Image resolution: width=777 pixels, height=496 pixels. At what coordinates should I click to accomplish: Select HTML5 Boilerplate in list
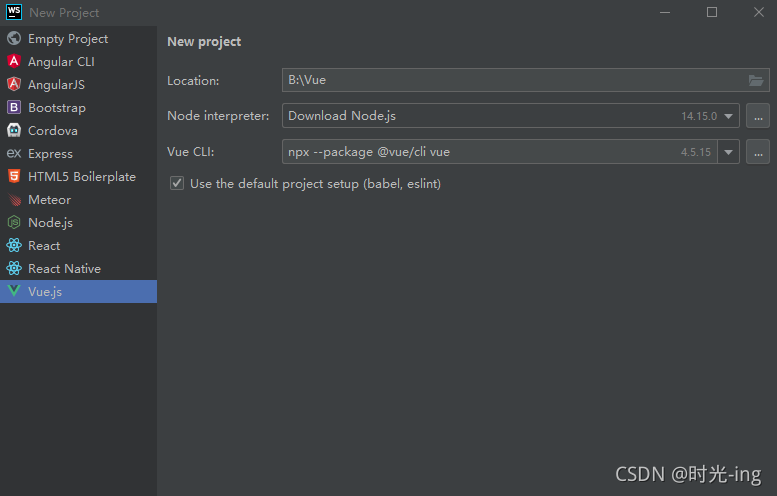click(78, 176)
